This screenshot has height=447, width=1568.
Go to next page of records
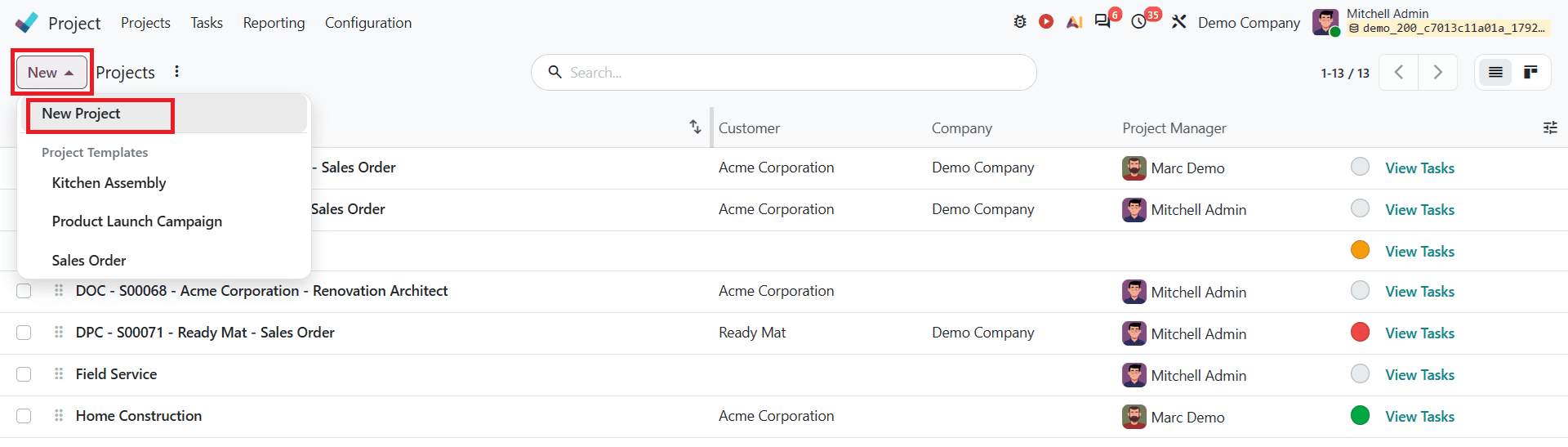pyautogui.click(x=1438, y=72)
